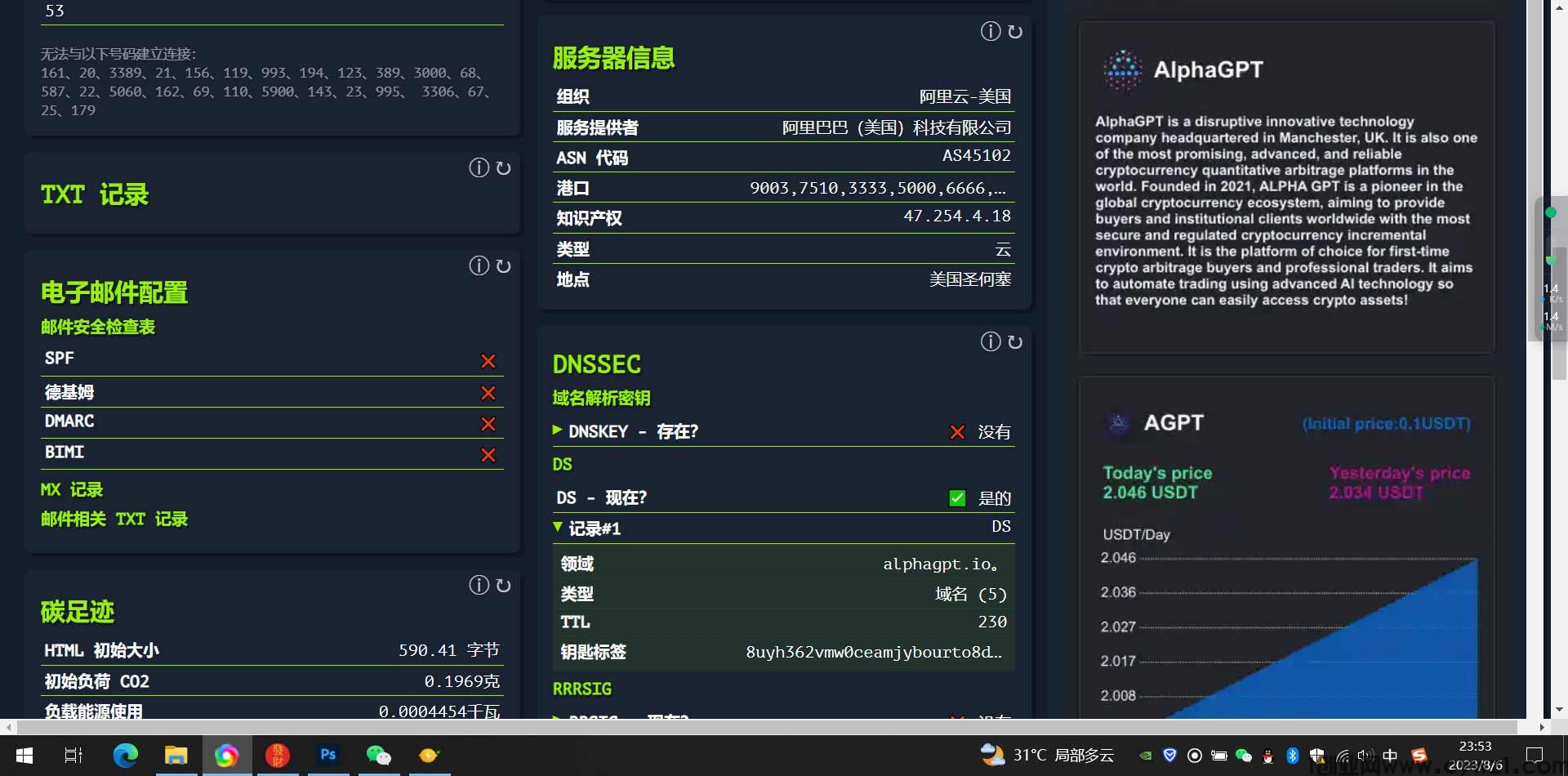Viewport: 1568px width, 776px height.
Task: Click the red X beside DMARC
Action: 488,424
